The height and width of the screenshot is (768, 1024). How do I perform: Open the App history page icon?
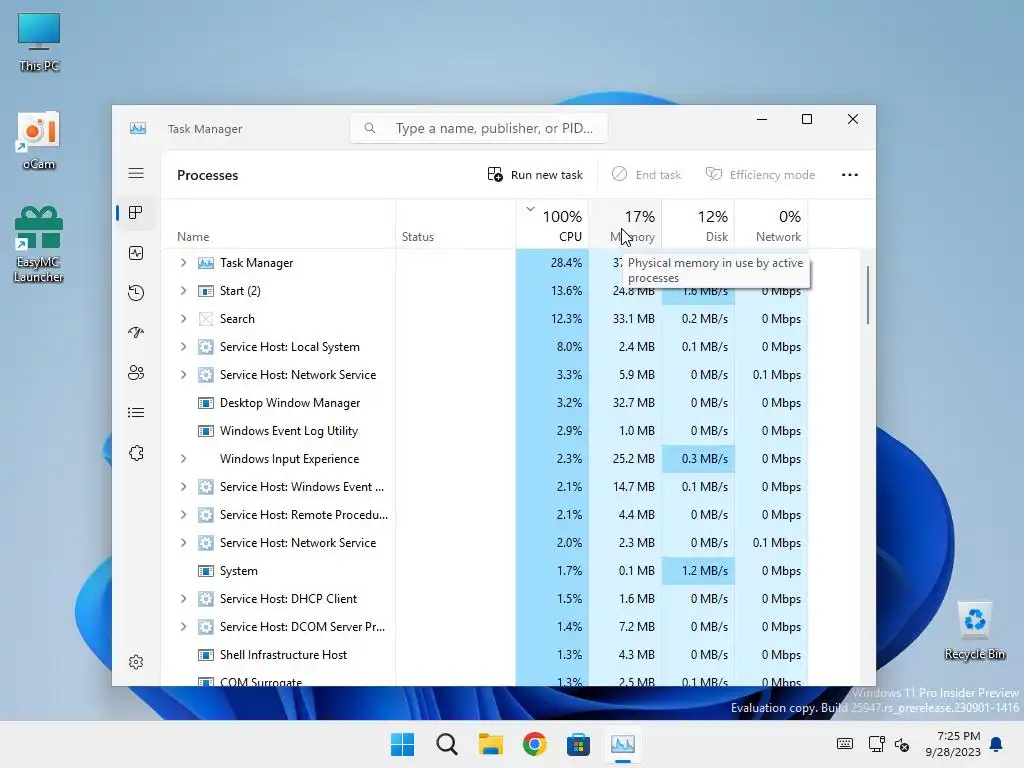point(136,293)
